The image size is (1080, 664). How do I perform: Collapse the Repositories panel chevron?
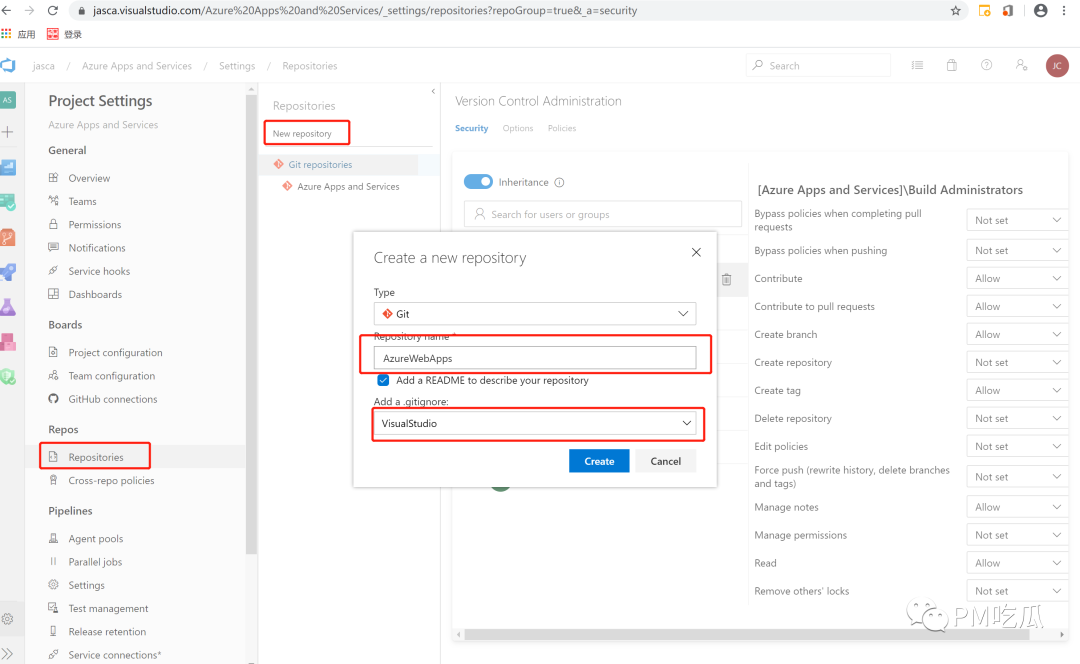coord(433,91)
